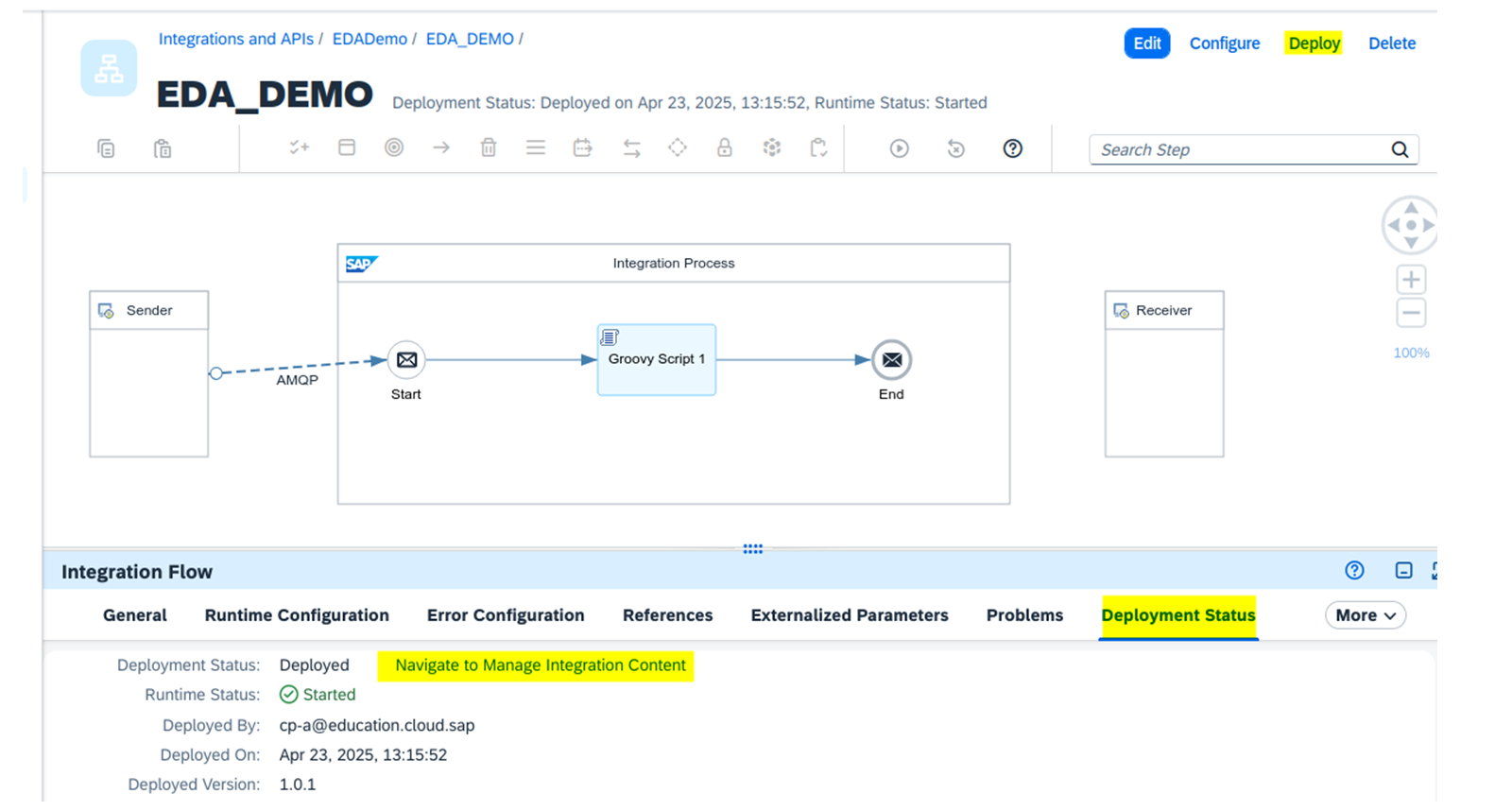Go to the References tab
This screenshot has width=1512, height=811.
(x=668, y=615)
